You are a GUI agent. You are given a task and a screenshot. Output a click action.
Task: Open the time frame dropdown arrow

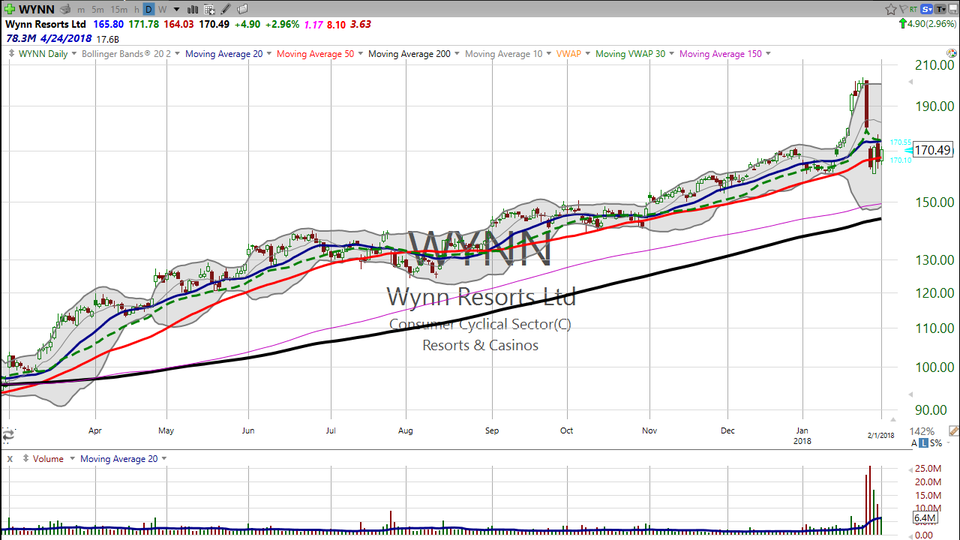[177, 10]
